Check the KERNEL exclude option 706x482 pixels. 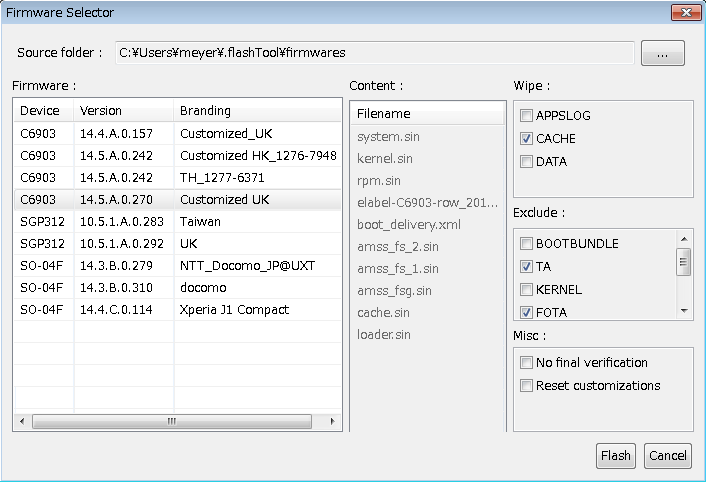point(526,289)
